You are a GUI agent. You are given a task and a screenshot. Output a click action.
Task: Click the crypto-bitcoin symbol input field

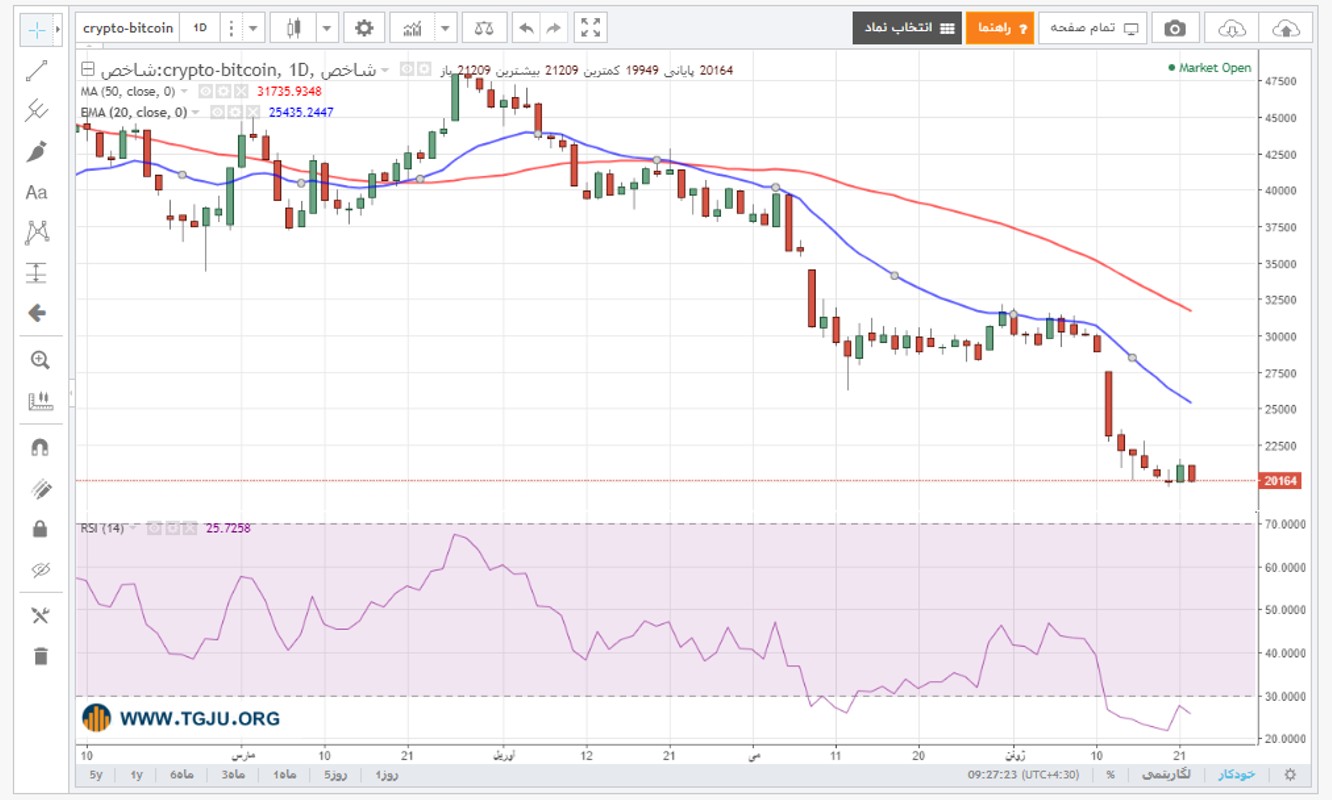(x=128, y=28)
